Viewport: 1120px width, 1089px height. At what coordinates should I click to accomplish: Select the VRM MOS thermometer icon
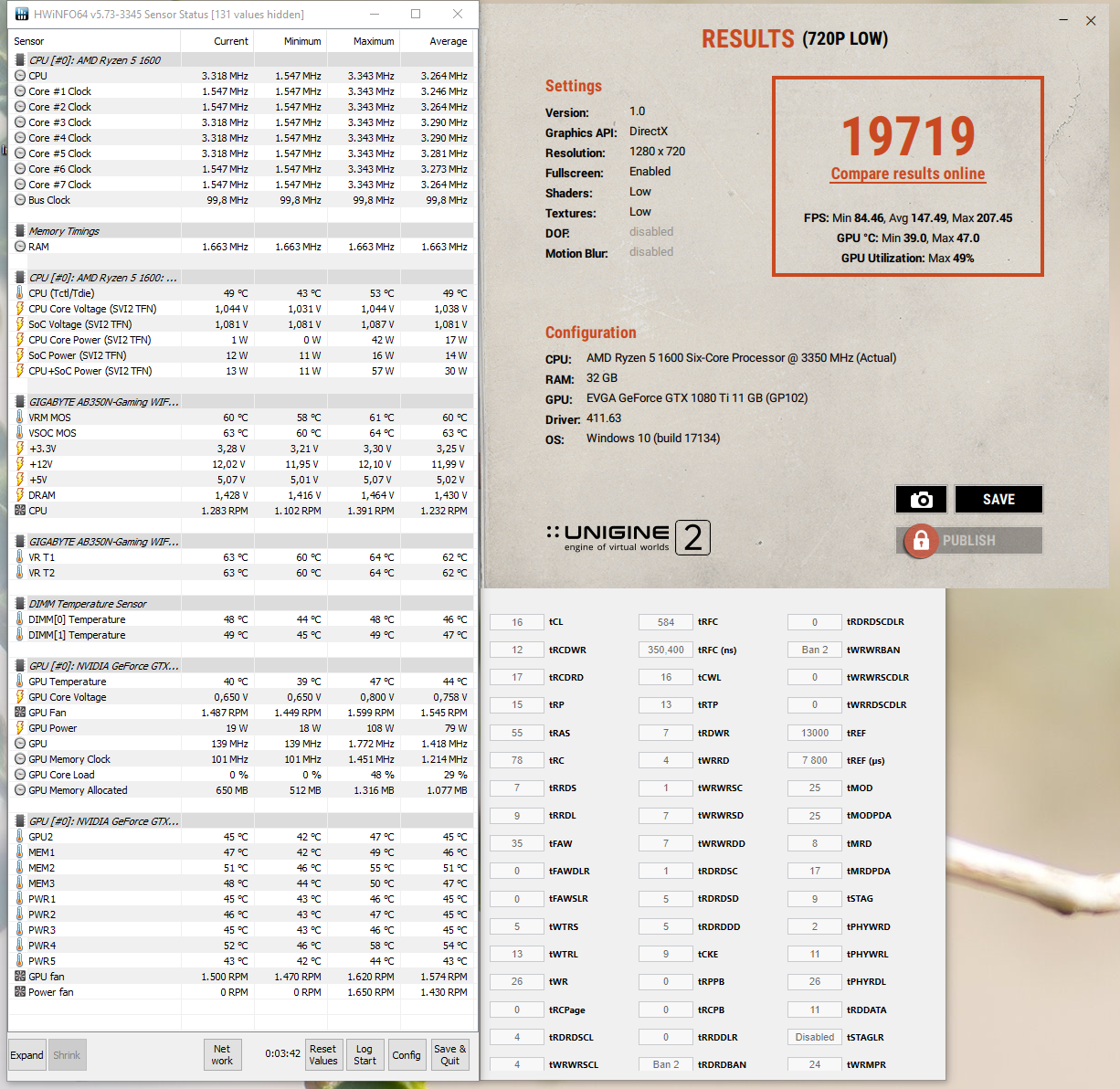point(20,418)
